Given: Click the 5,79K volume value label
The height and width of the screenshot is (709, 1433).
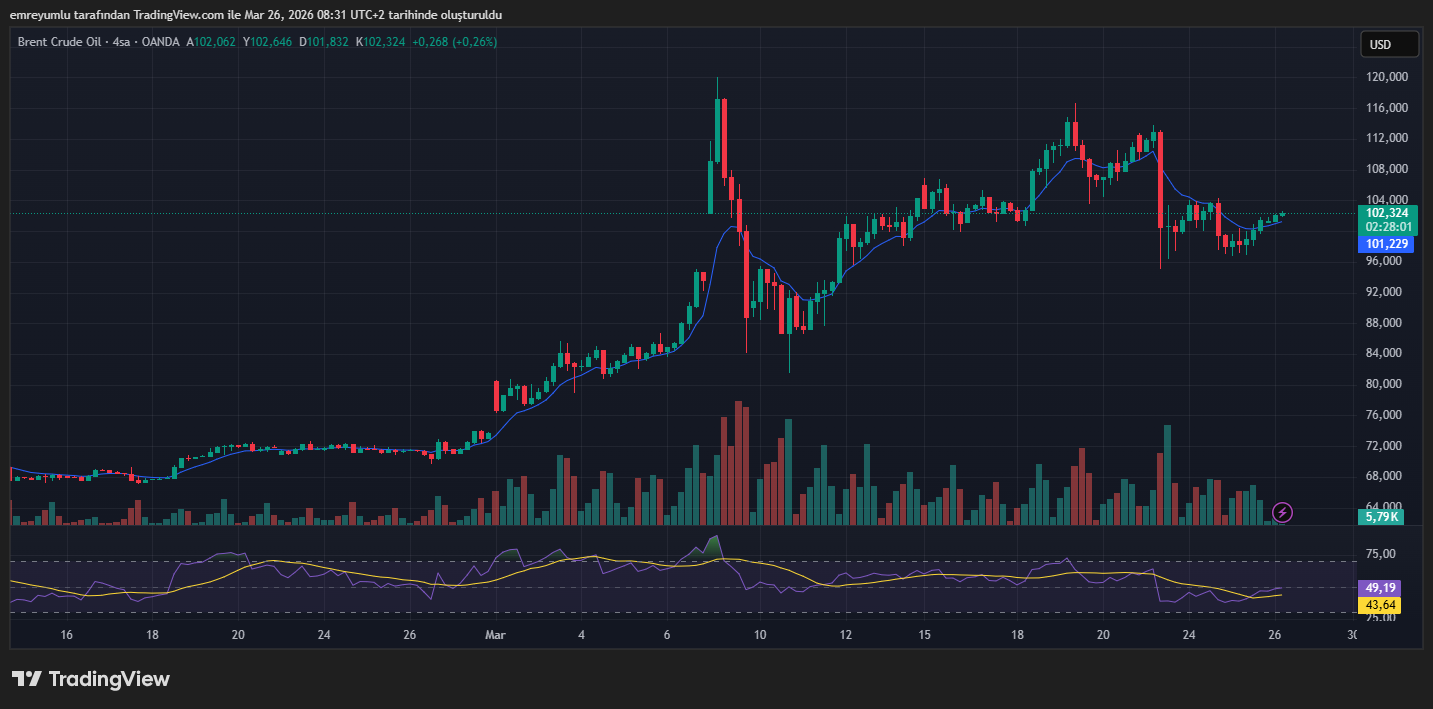Looking at the screenshot, I should click(1381, 517).
